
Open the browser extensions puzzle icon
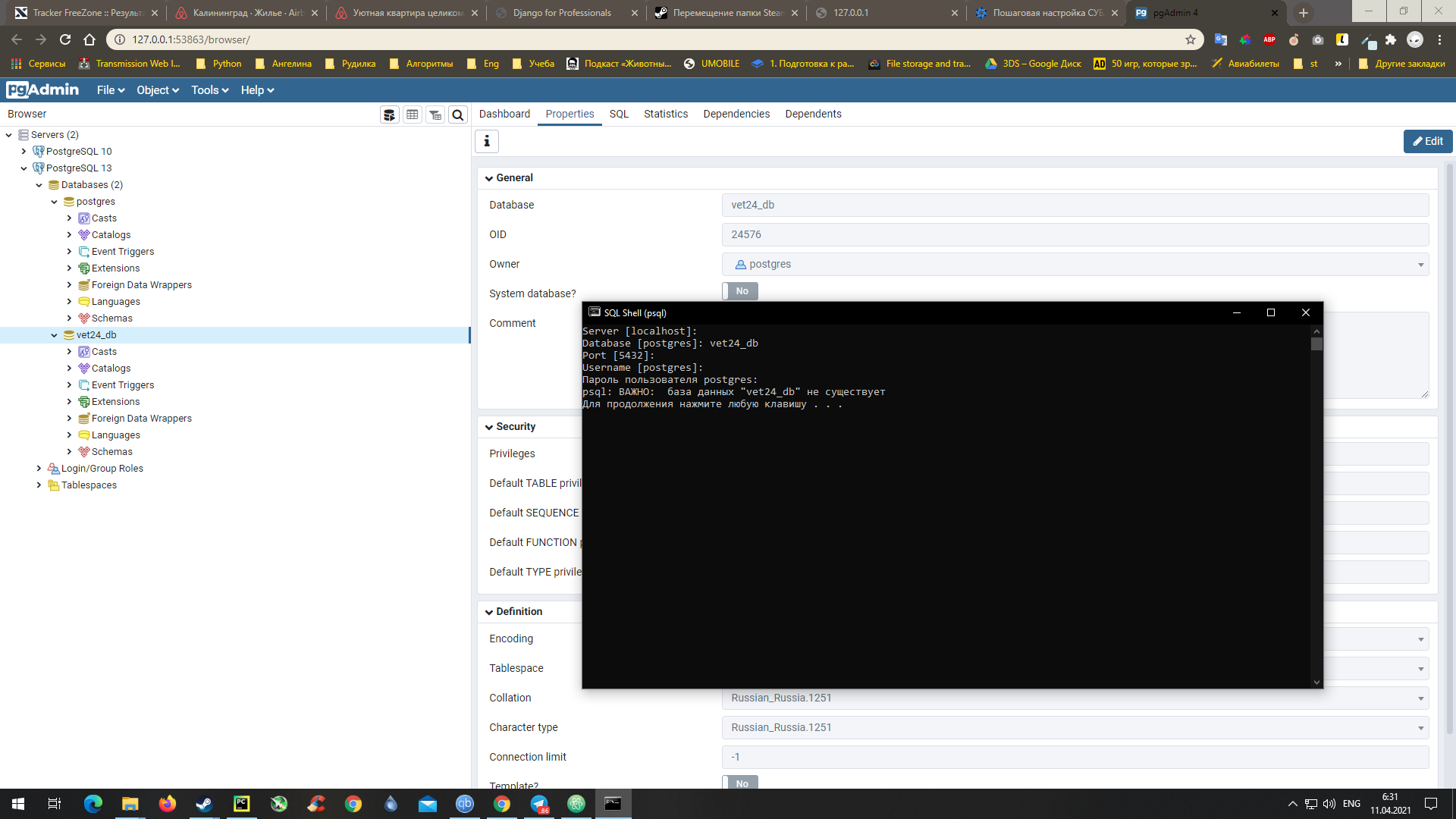(1391, 39)
